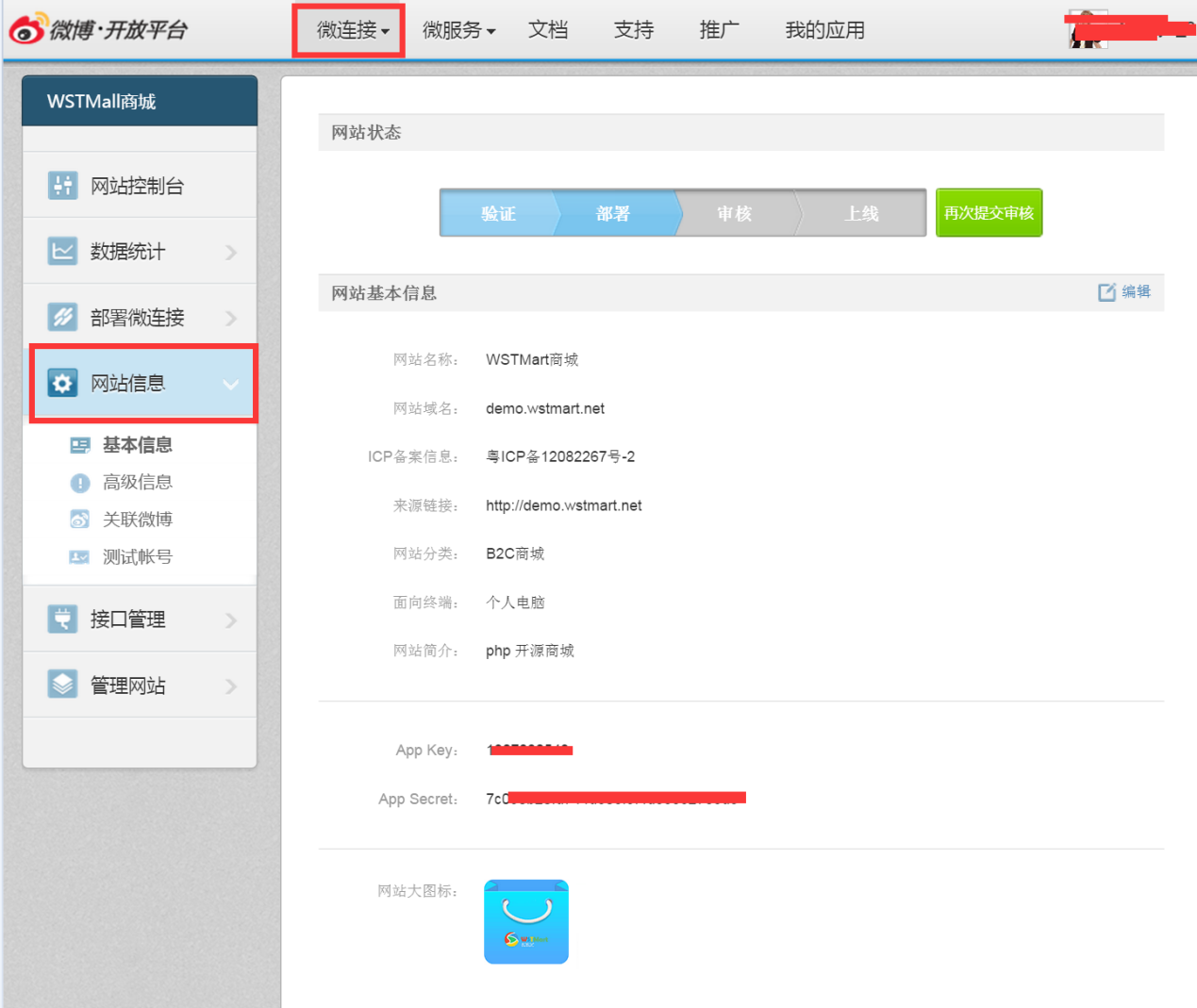Click the 网站信息 gear icon

tap(63, 383)
